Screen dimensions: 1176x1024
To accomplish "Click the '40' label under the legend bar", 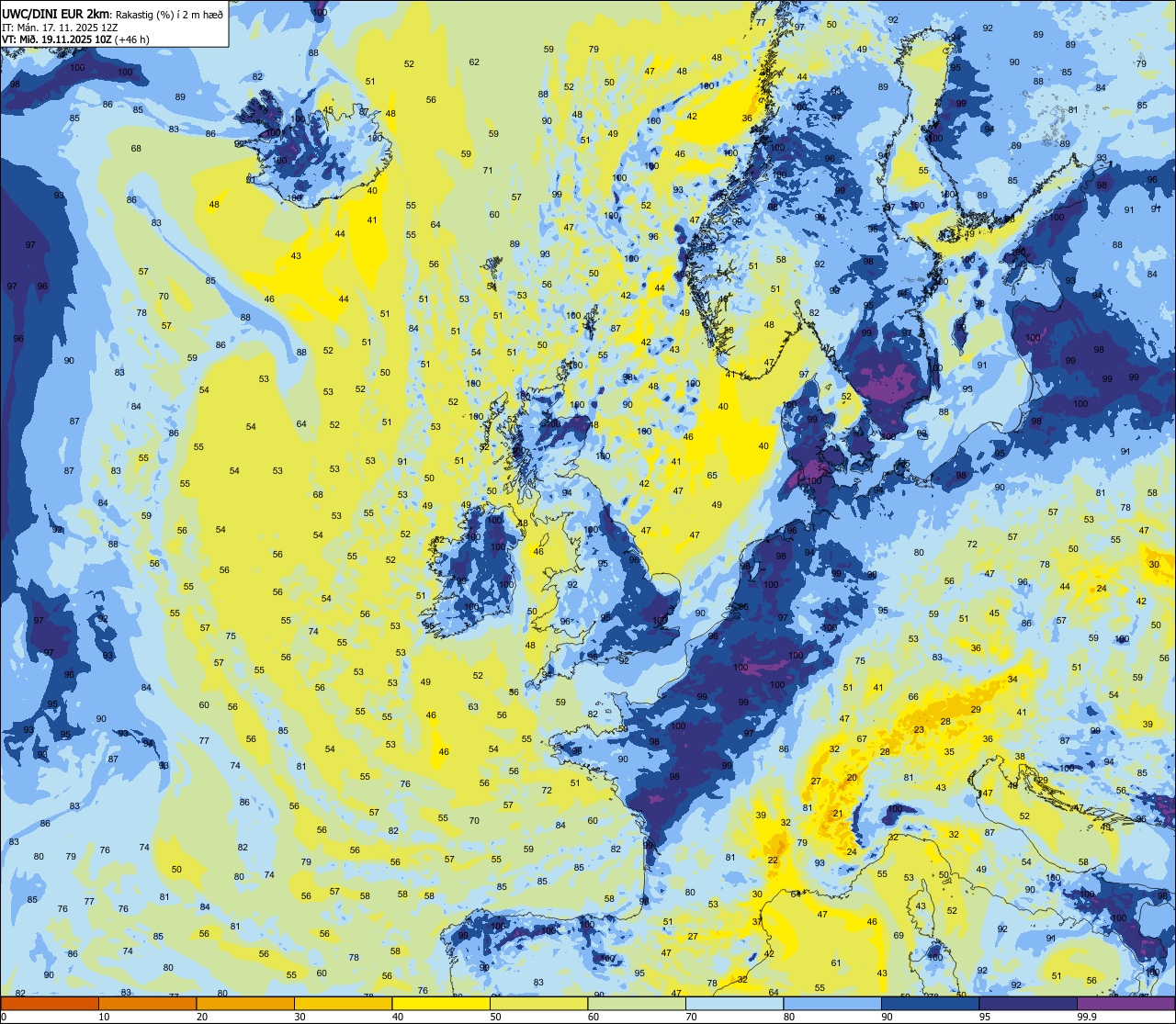I will click(397, 1017).
